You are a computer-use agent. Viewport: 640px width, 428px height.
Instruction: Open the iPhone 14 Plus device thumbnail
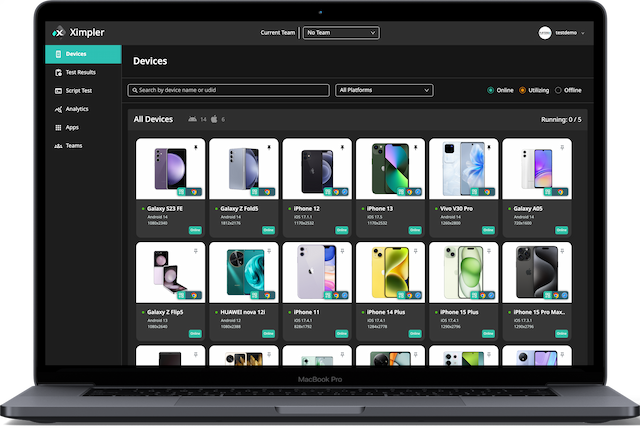tap(389, 275)
